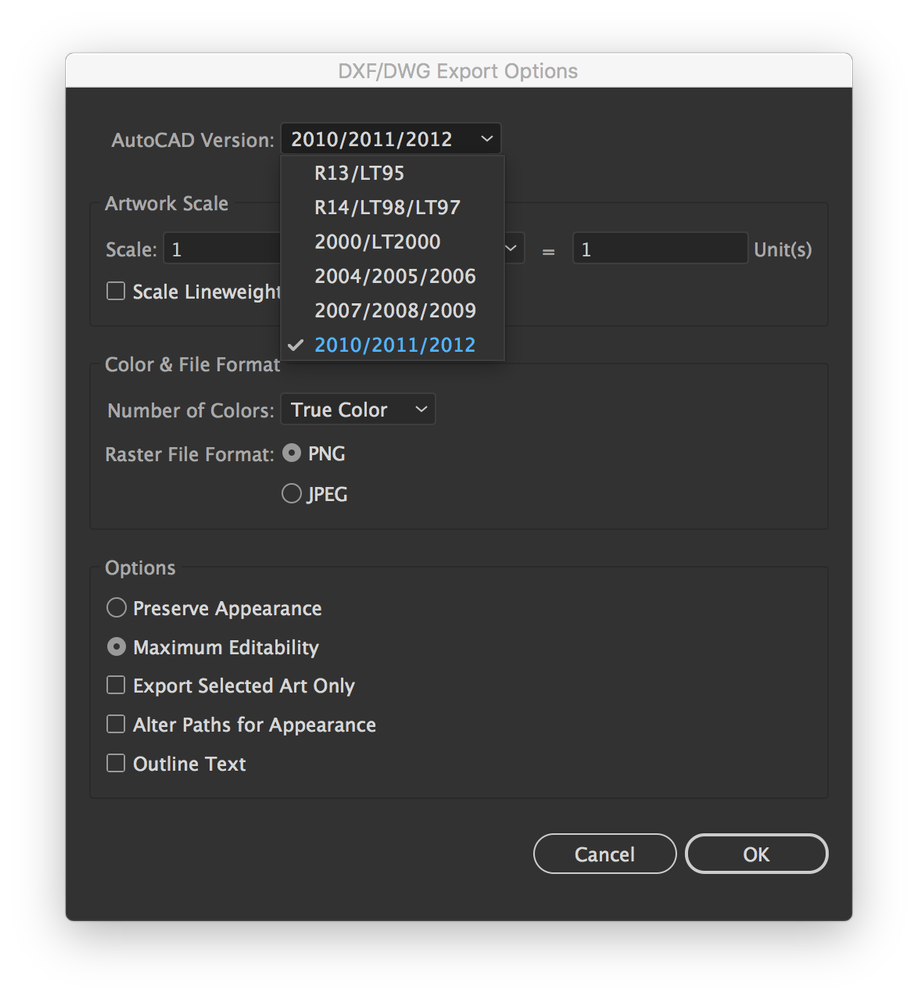This screenshot has height=999, width=918.
Task: Confirm export with the OK button
Action: click(x=756, y=853)
